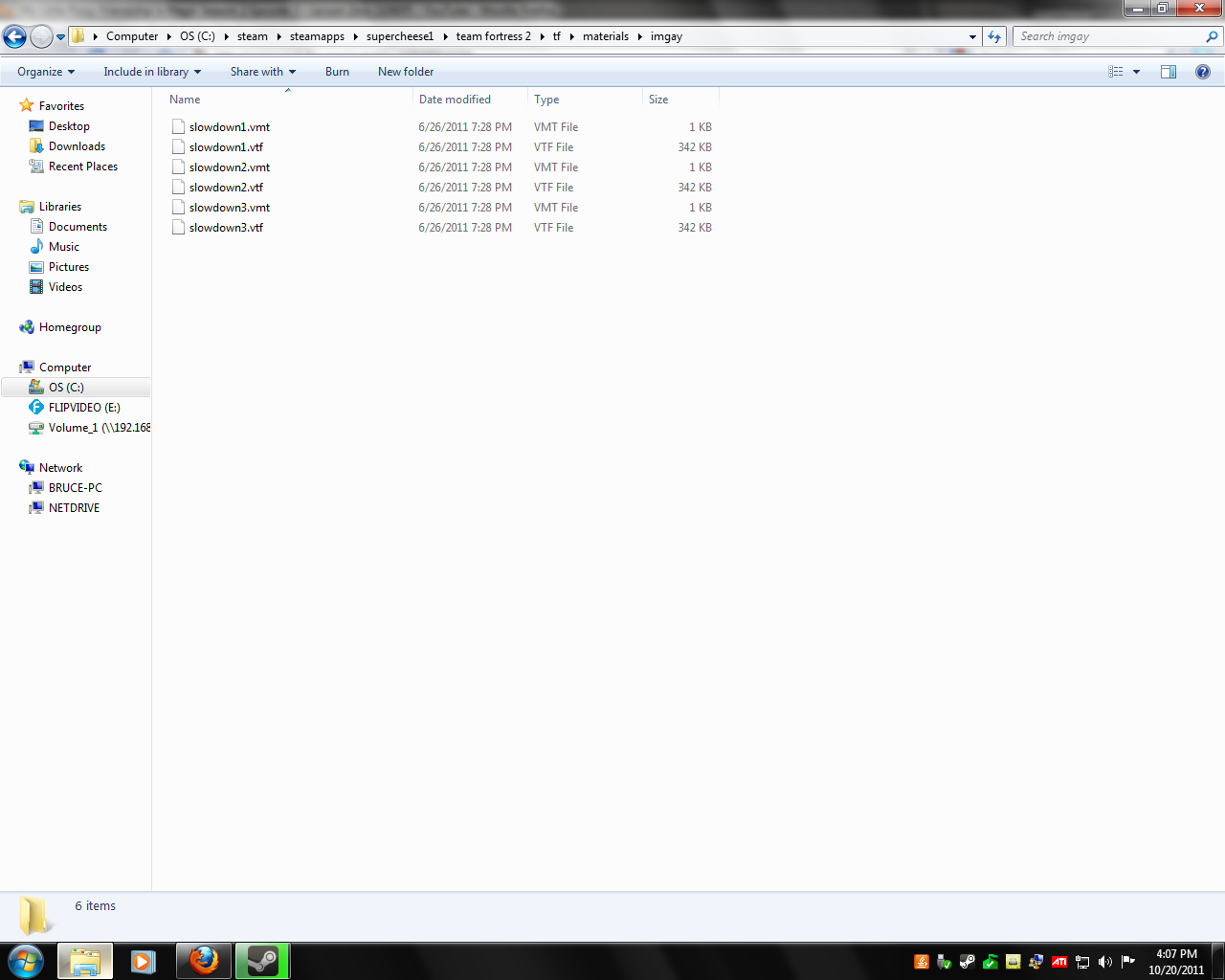Click 'materials' in the address breadcrumb
1225x980 pixels.
click(605, 36)
